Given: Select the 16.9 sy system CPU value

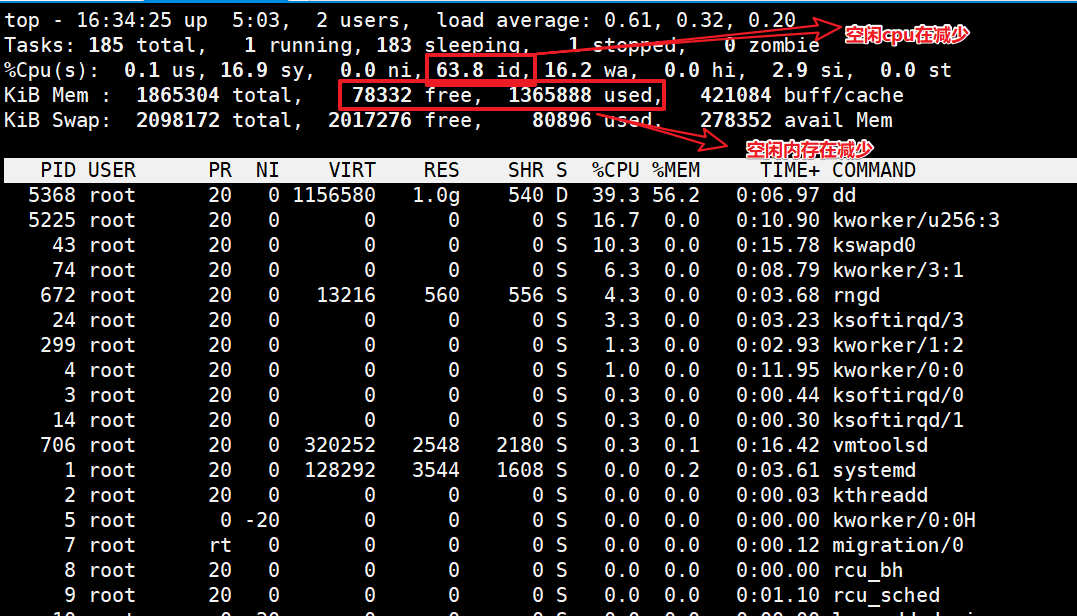Looking at the screenshot, I should pos(267,71).
